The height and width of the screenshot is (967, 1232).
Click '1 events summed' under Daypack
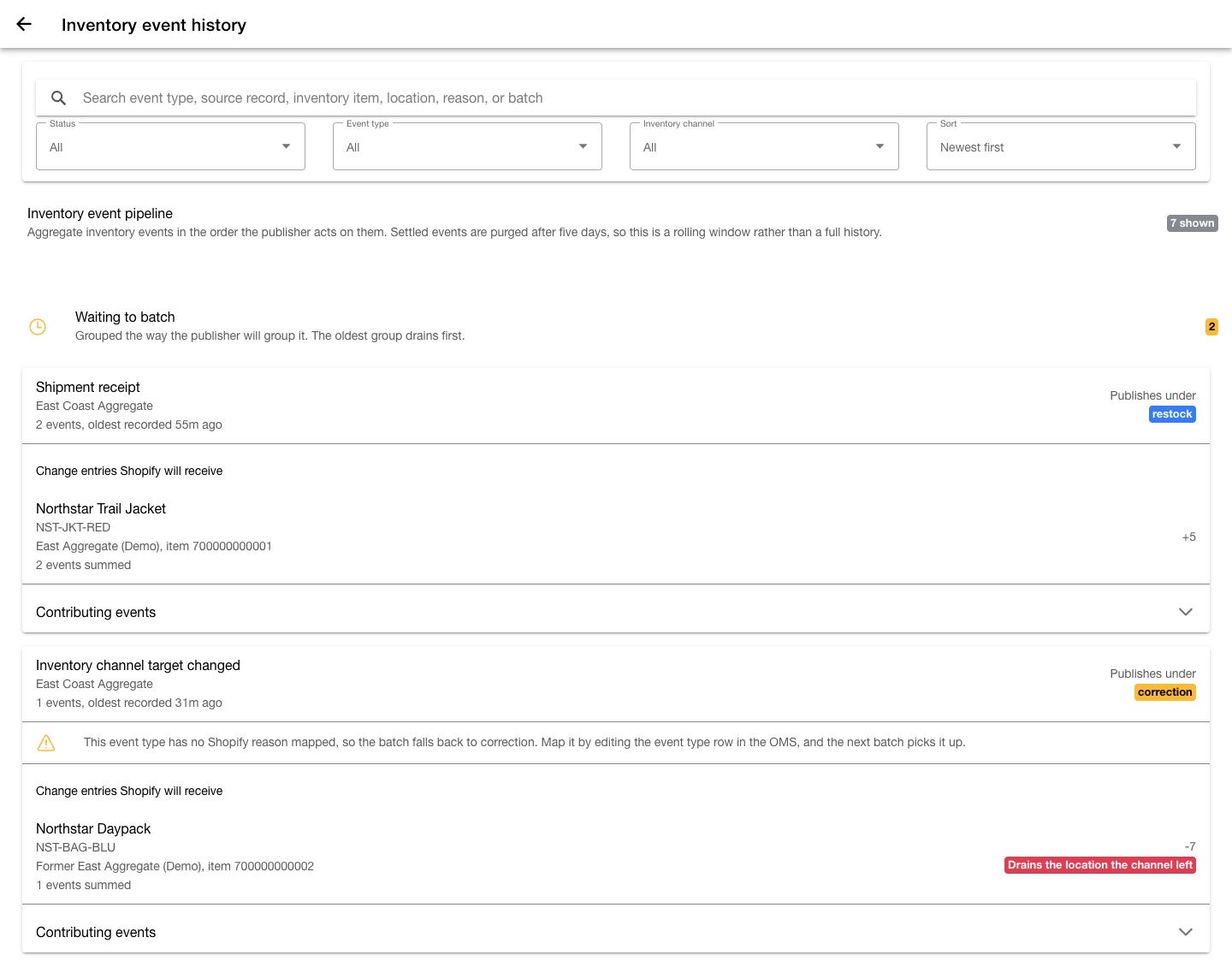point(83,885)
